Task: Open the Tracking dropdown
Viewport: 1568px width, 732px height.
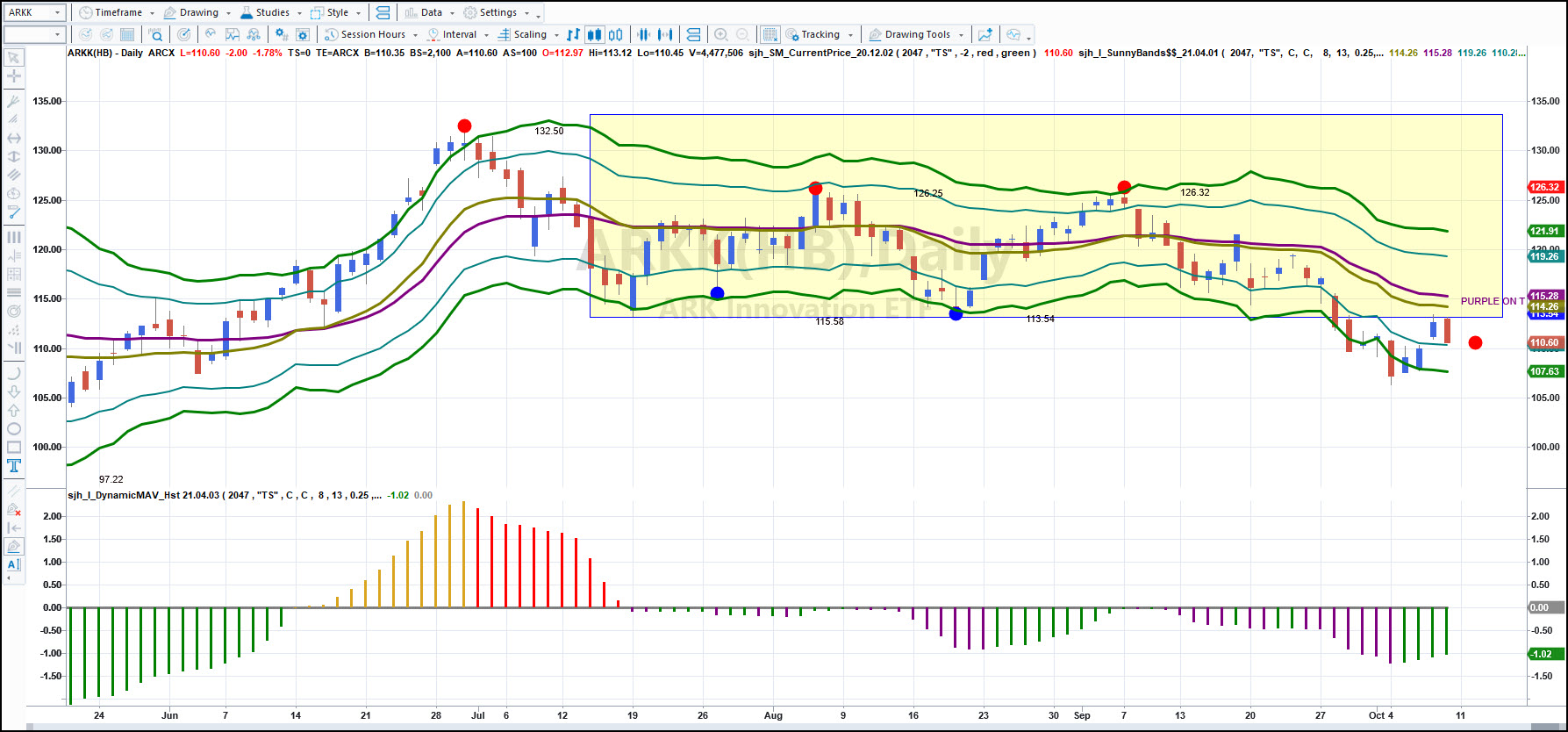Action: coord(819,35)
